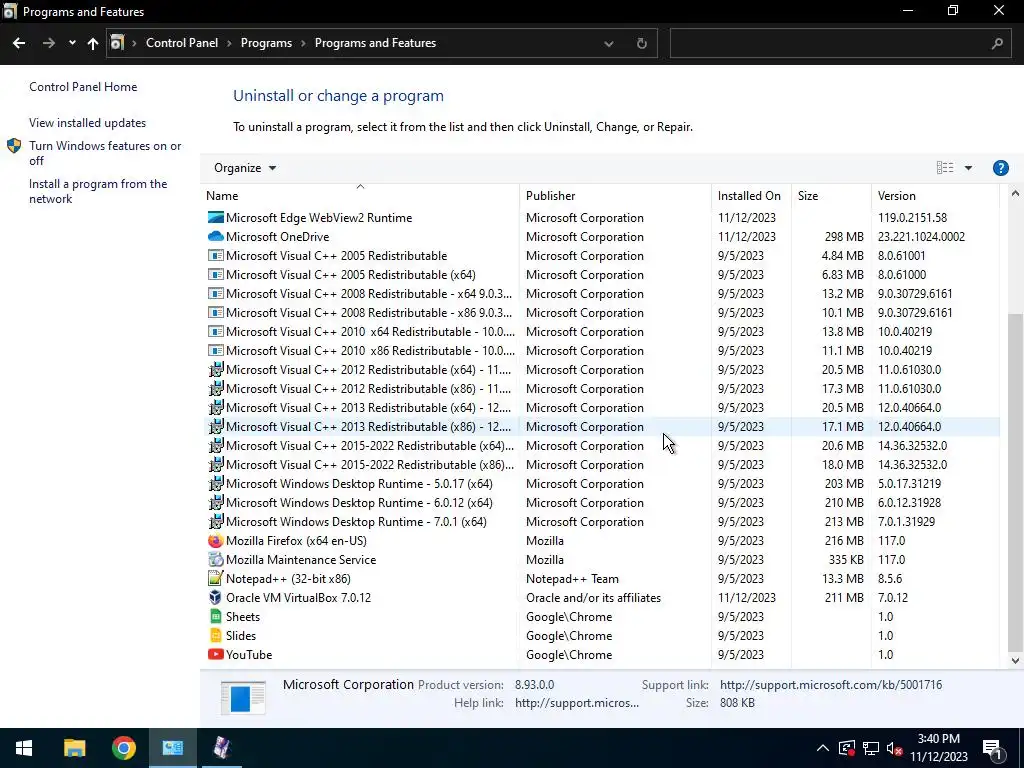Go back using the back arrow
The height and width of the screenshot is (768, 1024).
coord(19,43)
